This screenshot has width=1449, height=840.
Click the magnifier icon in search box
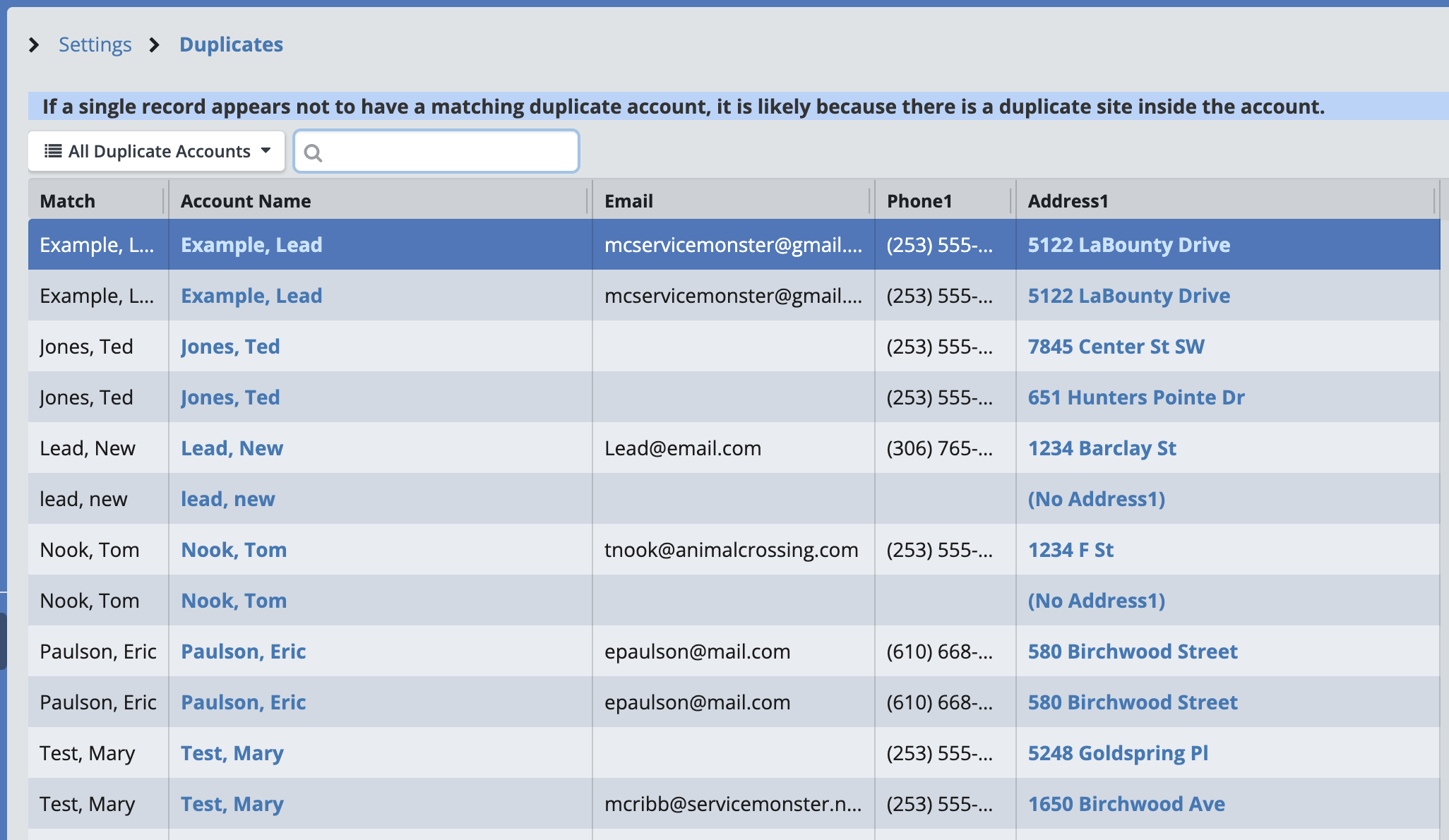pos(313,152)
